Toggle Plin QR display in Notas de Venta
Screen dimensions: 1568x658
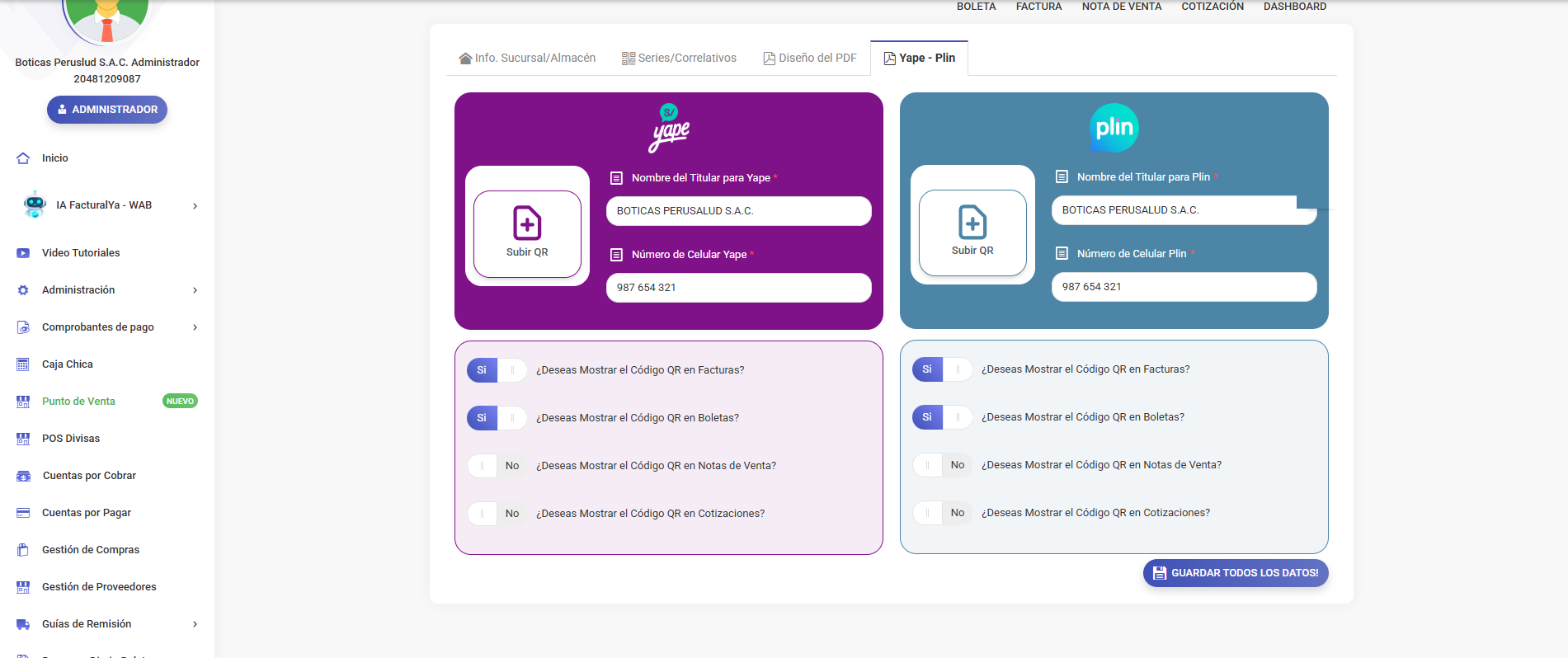pos(942,465)
